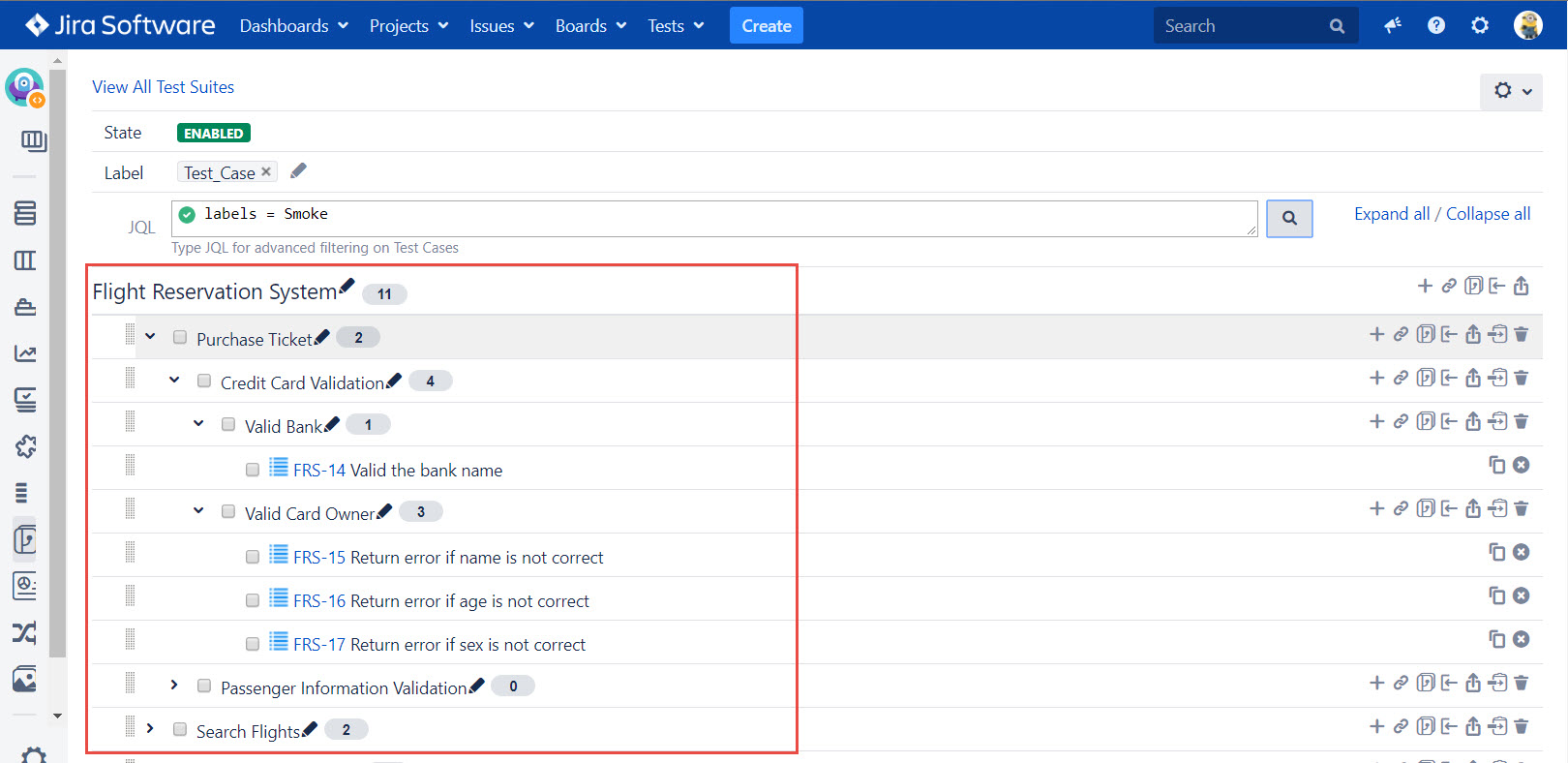
Task: Click the sidebar vertical scrollbar
Action: tap(58, 363)
